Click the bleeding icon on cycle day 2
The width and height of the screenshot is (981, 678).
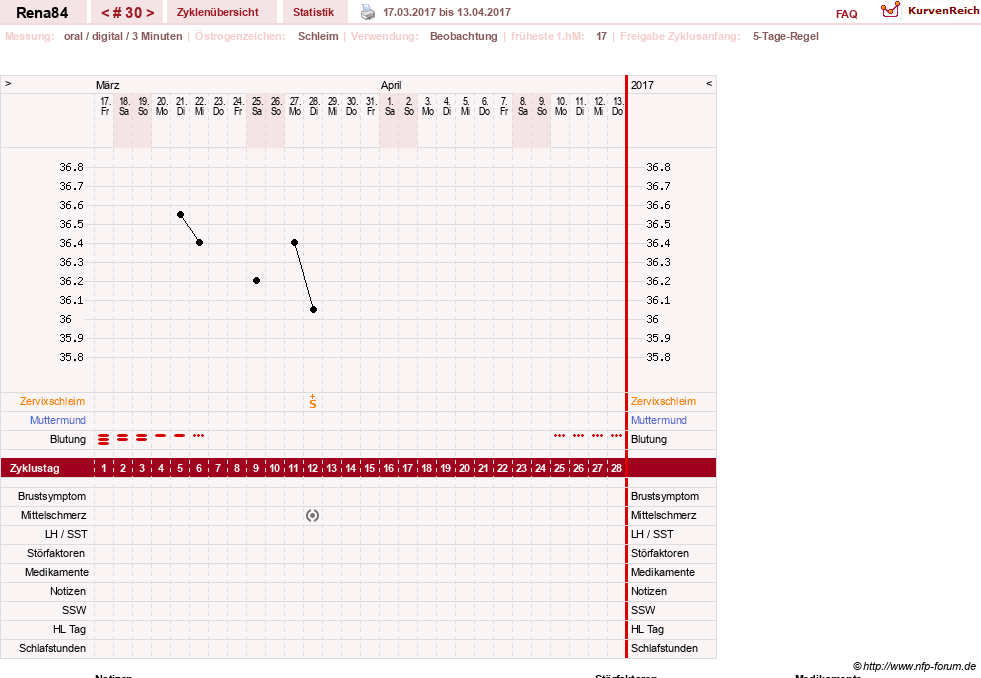point(123,437)
